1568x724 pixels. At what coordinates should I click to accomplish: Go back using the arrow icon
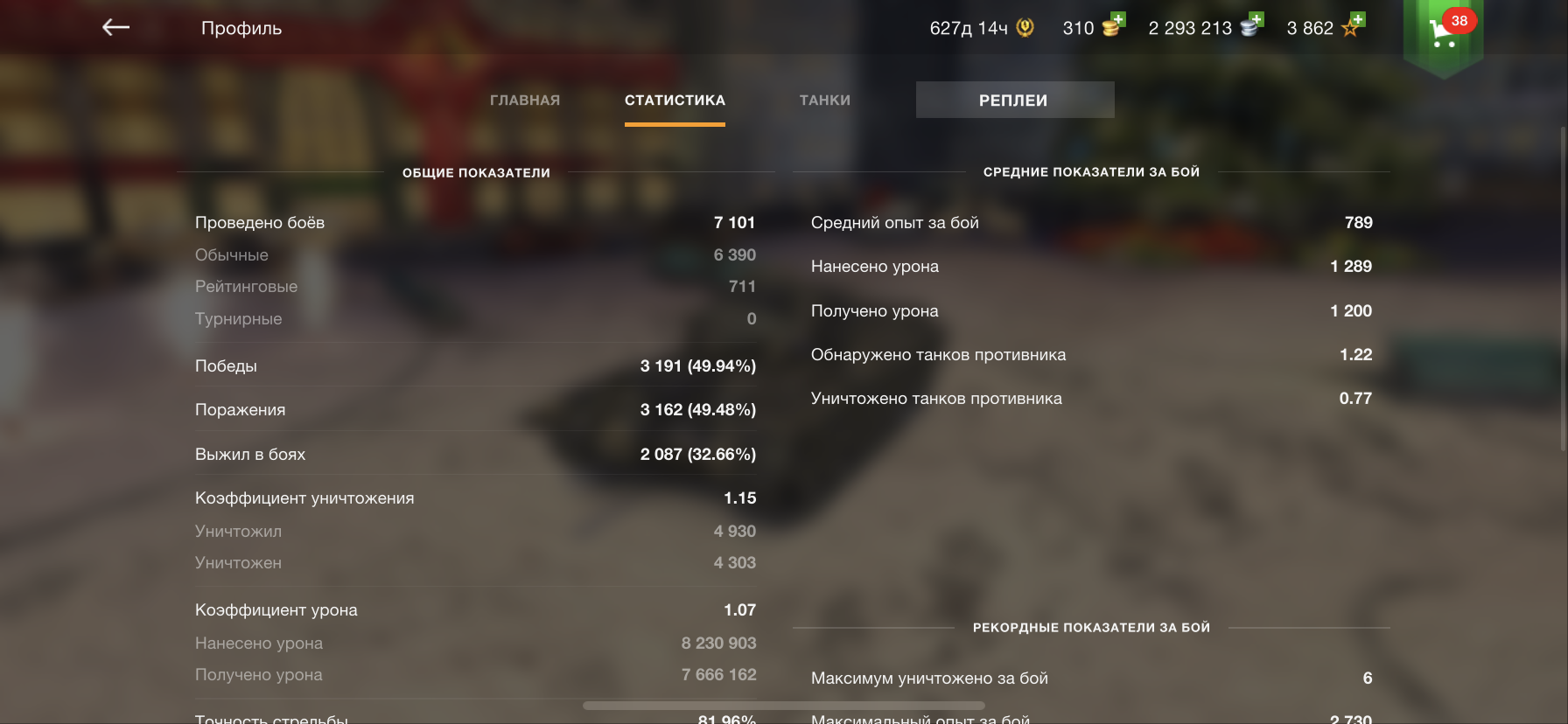(115, 28)
